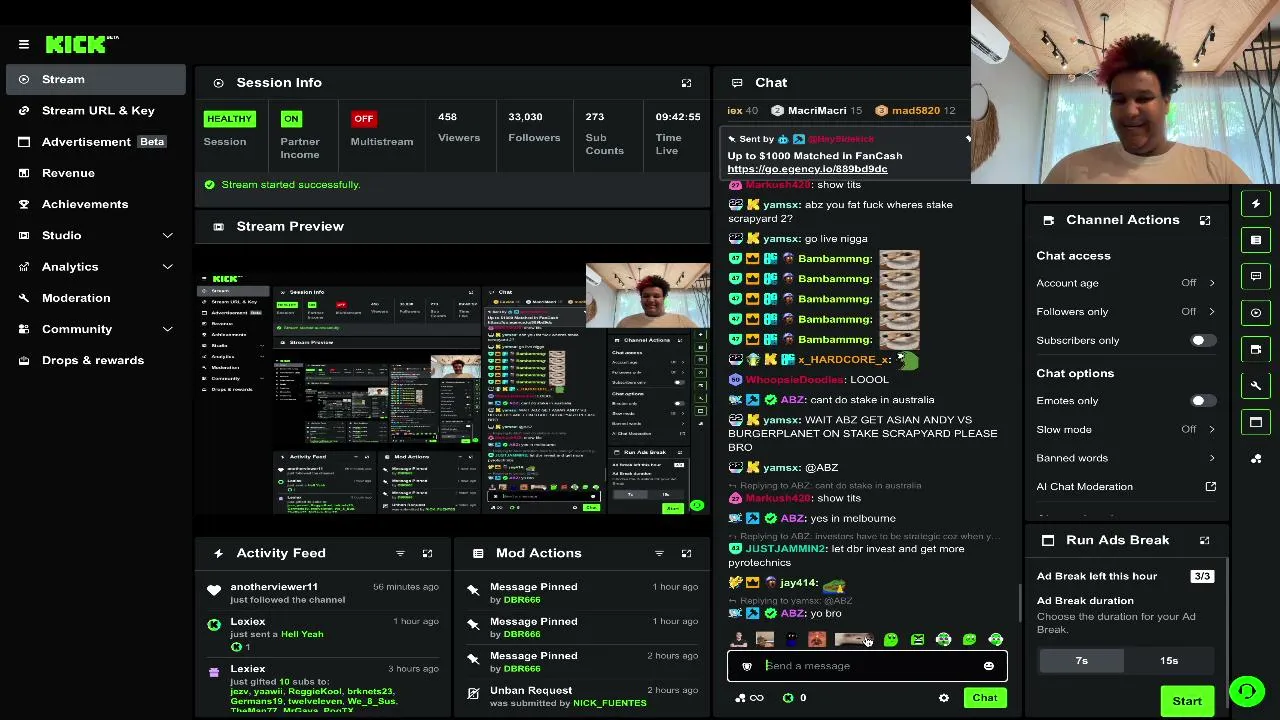1280x720 pixels.
Task: Click the Send a message input field
Action: pos(868,666)
